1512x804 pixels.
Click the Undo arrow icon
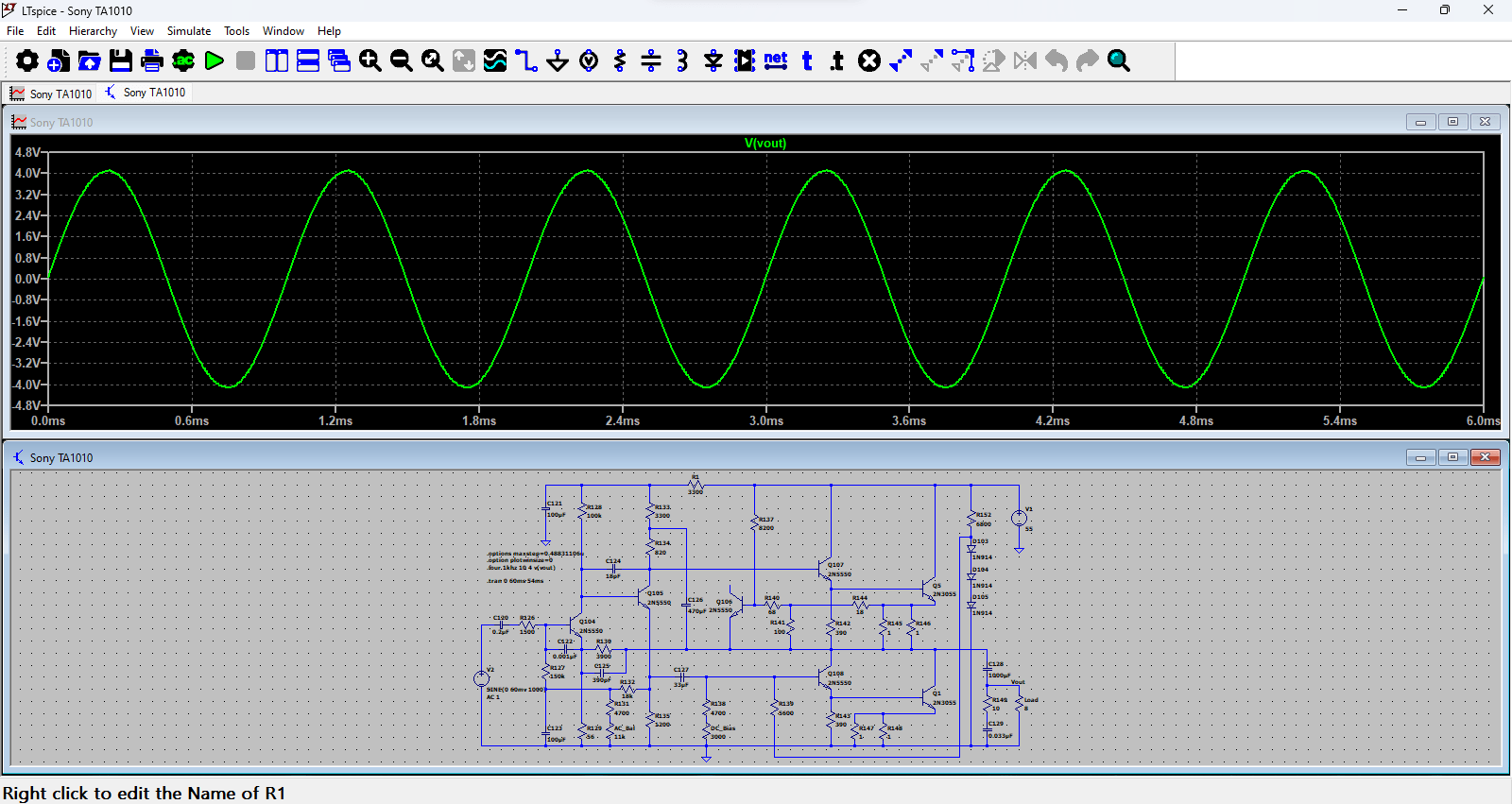pyautogui.click(x=1057, y=61)
